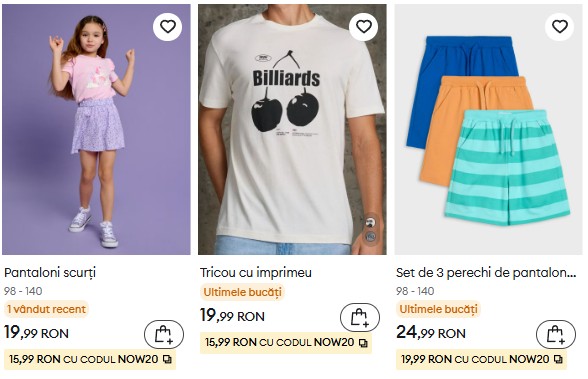The height and width of the screenshot is (379, 588).
Task: Add shorts set to favorites heart
Action: coord(560,26)
